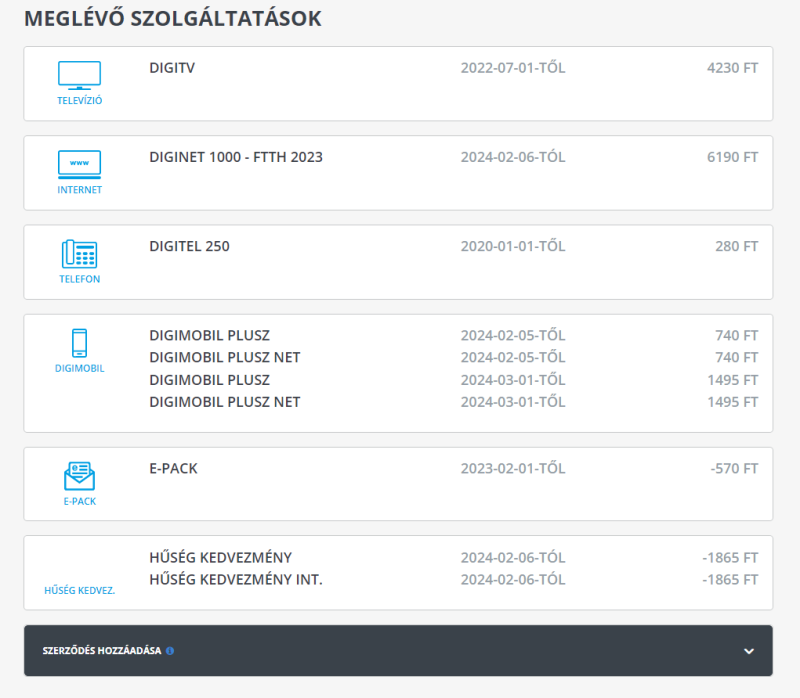Click the INTERNET category label
Screen dimensions: 800x698
[80, 190]
